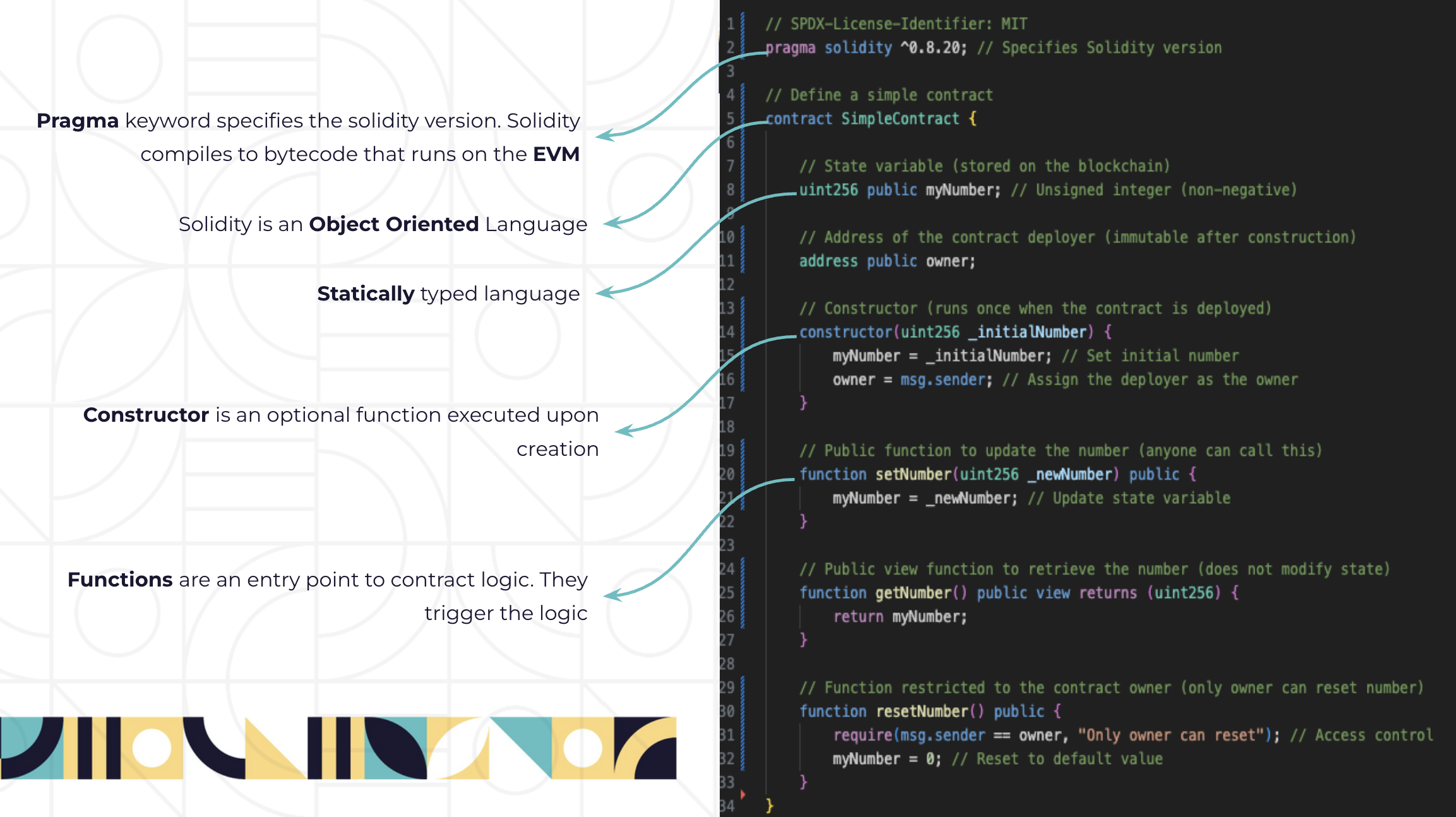Click '// Public view function to retrieve the number' comment
This screenshot has width=1456, height=817.
point(1094,570)
